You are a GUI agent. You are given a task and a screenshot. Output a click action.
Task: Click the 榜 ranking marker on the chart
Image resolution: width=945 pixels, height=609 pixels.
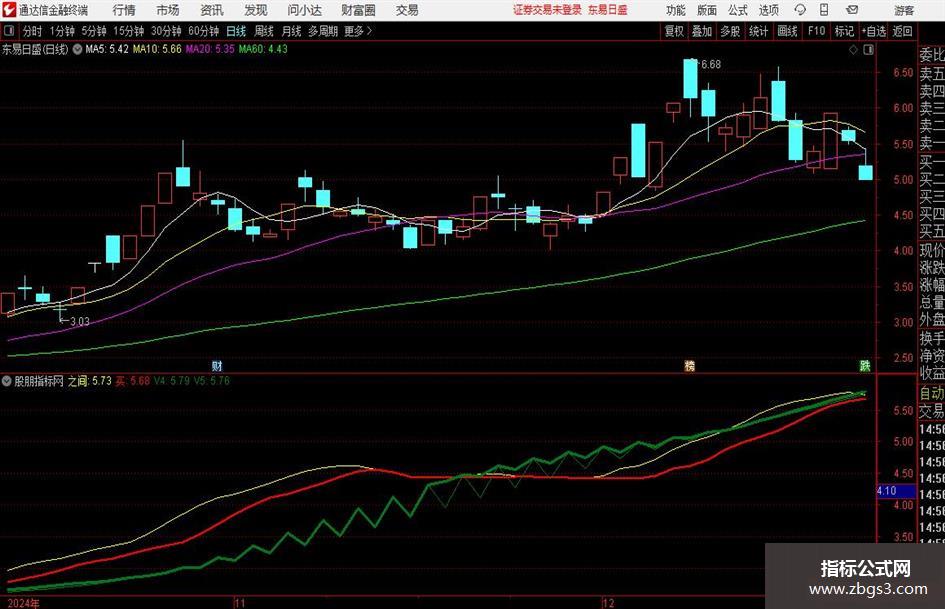689,365
